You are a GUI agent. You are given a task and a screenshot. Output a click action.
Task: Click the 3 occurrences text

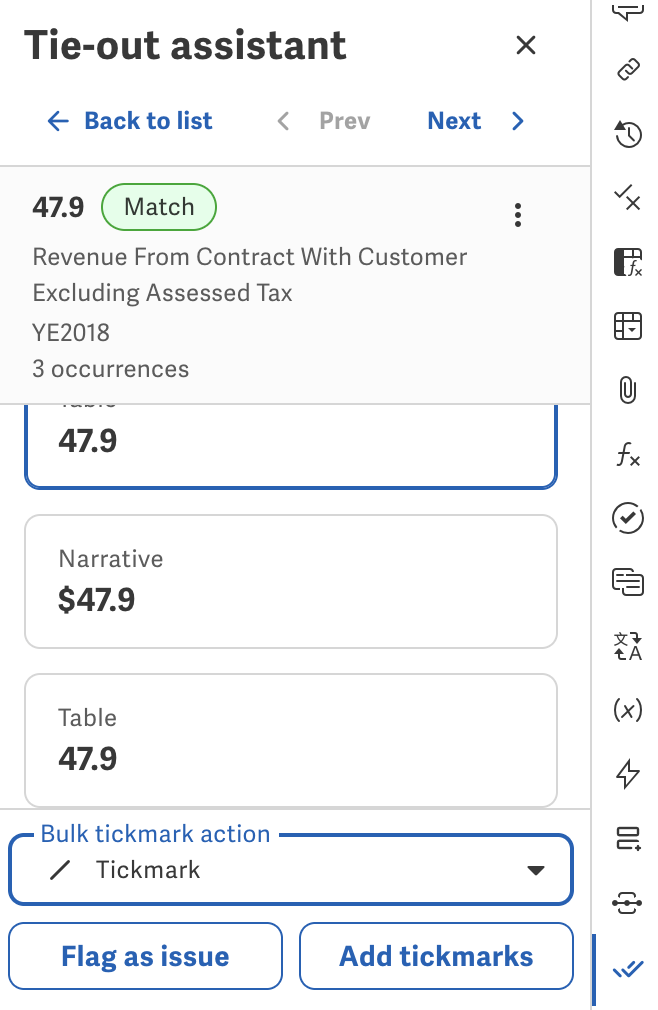click(x=111, y=368)
